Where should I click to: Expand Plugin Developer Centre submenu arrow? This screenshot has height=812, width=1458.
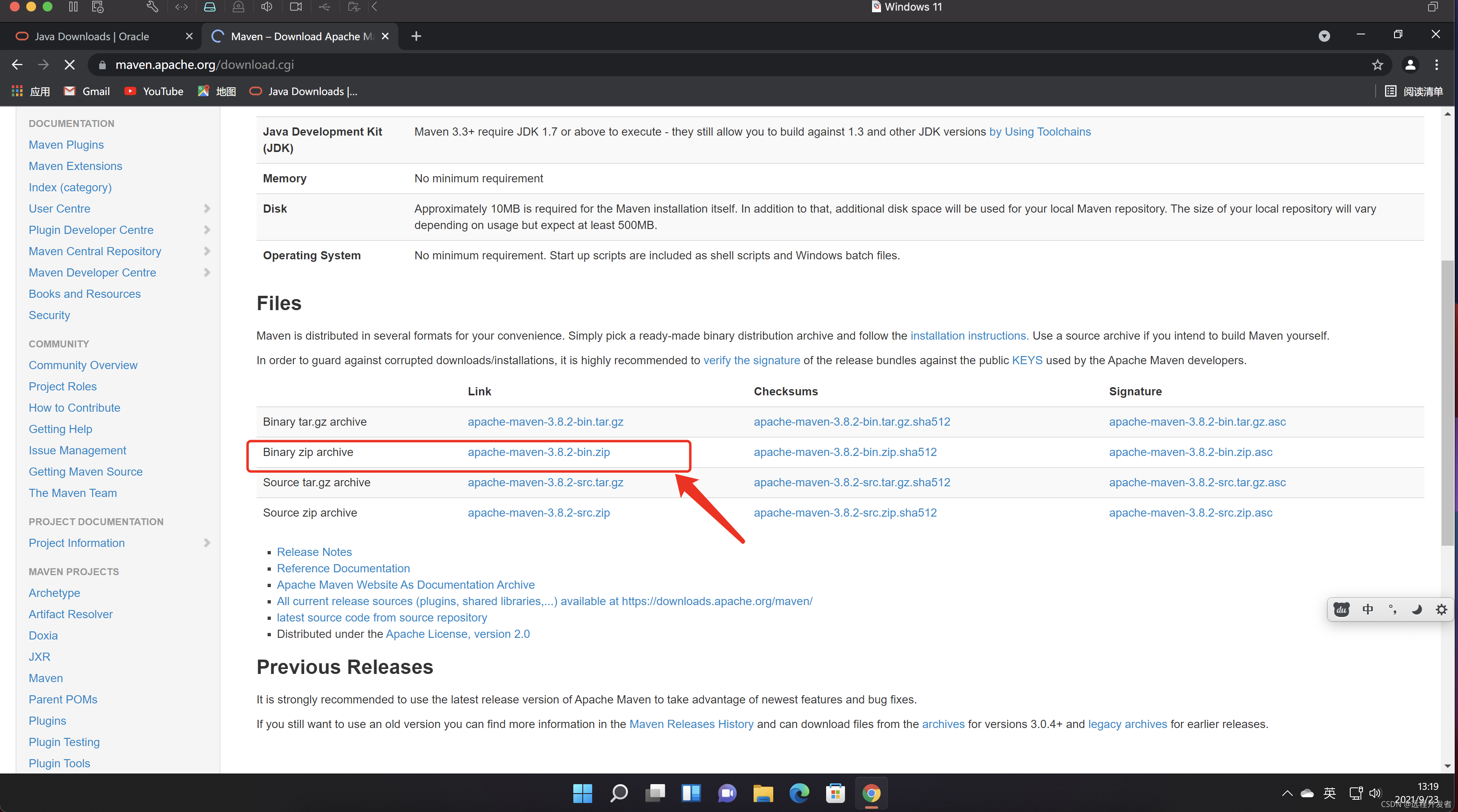207,230
